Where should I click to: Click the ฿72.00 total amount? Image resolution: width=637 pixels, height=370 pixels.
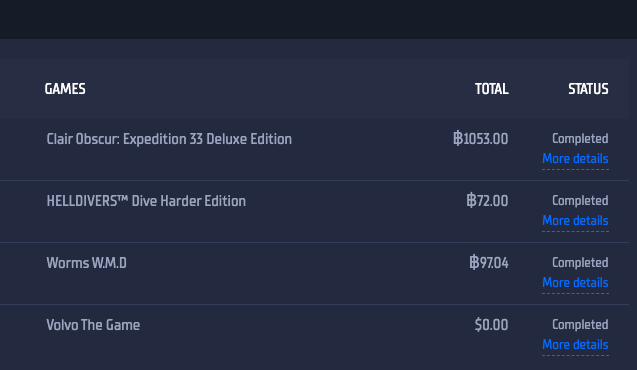[x=487, y=201]
